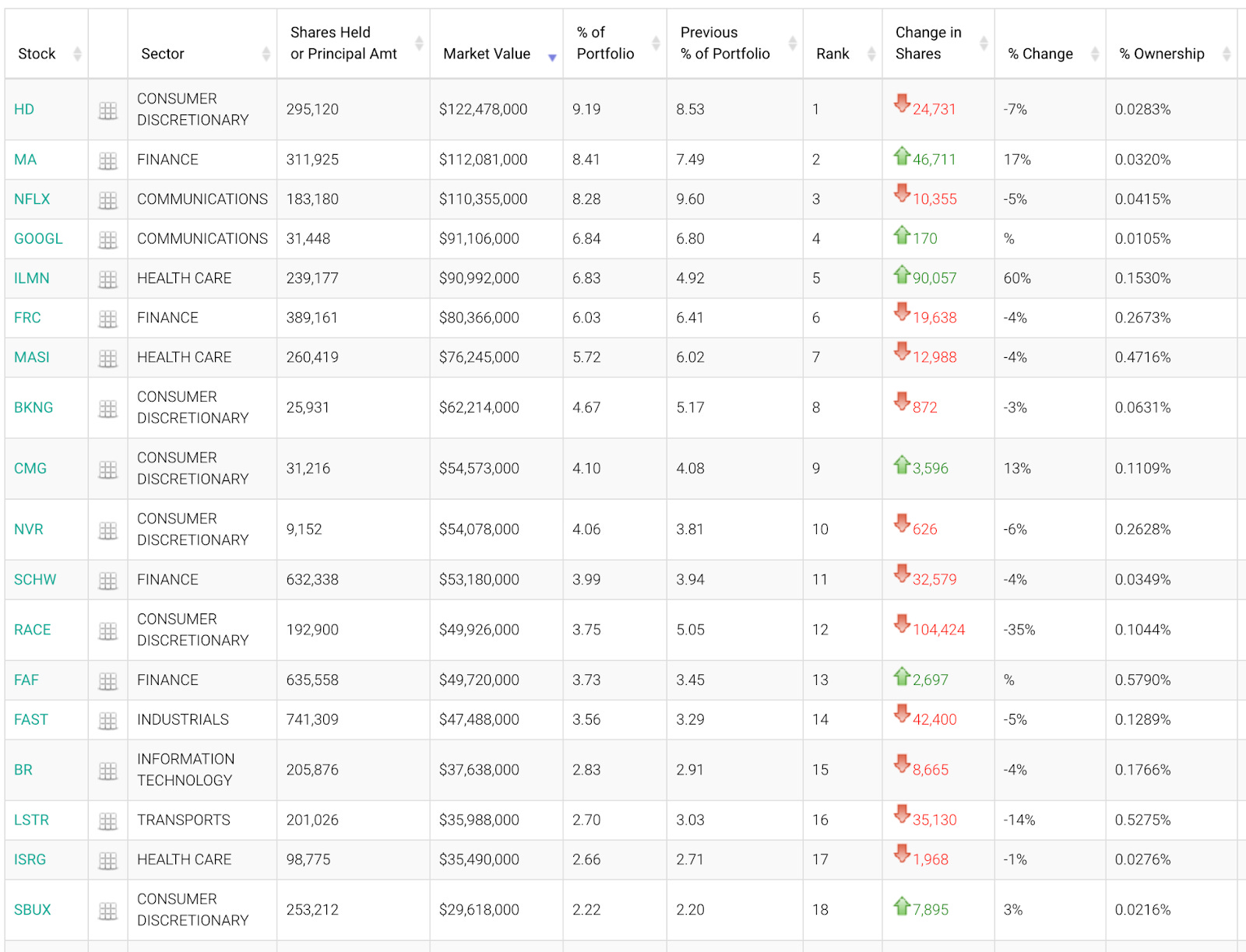Open the FRC stock link

pos(27,318)
